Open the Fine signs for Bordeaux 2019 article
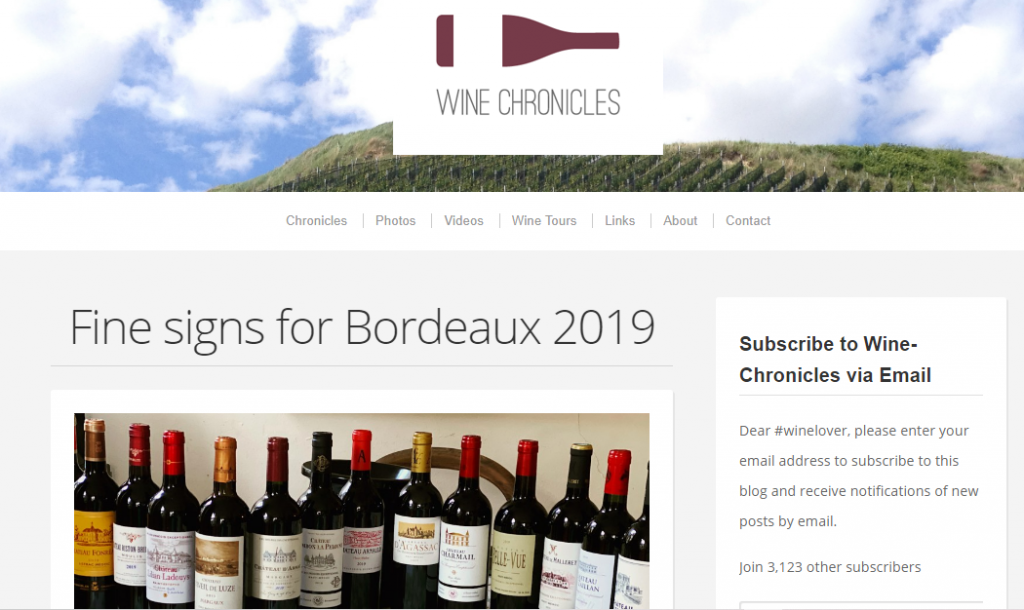Screen dimensions: 1024x610 [362, 327]
